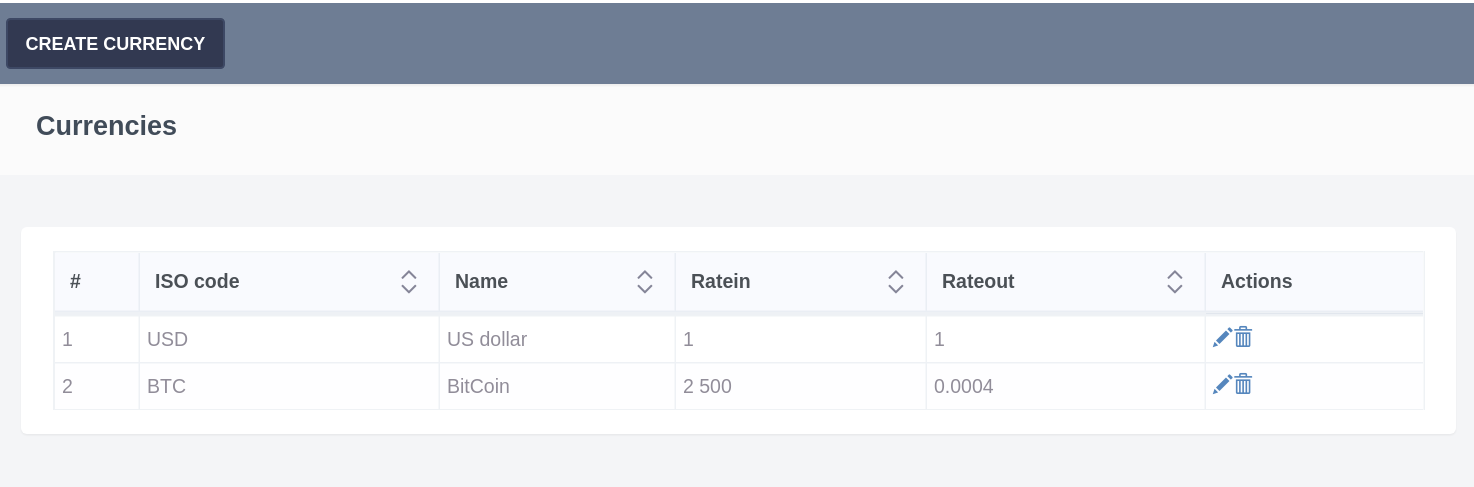Click the Rateout value in USD row
The height and width of the screenshot is (487, 1474).
[940, 340]
